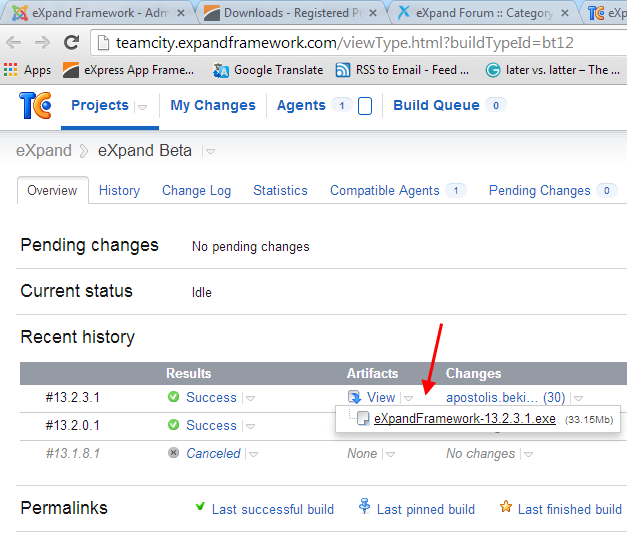Screen dimensions: 627x549
Task: Click View artifacts link
Action: point(381,397)
